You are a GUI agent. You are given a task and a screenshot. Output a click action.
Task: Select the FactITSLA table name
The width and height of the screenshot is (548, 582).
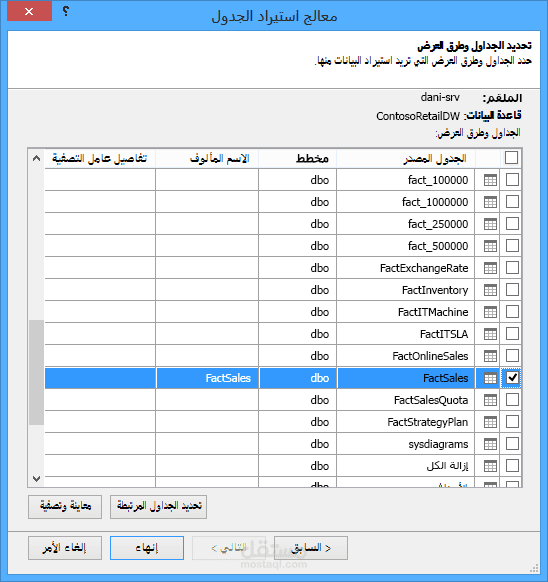[444, 334]
